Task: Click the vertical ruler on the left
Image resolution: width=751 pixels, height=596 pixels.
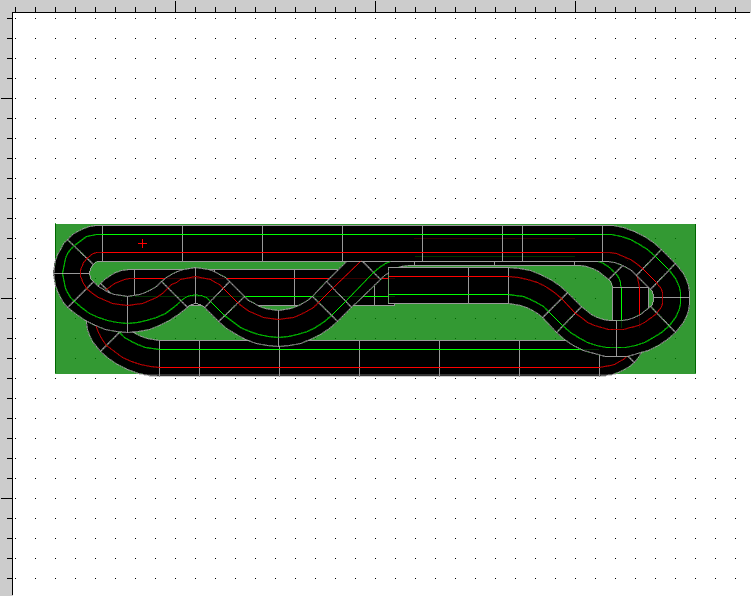Action: (6, 300)
